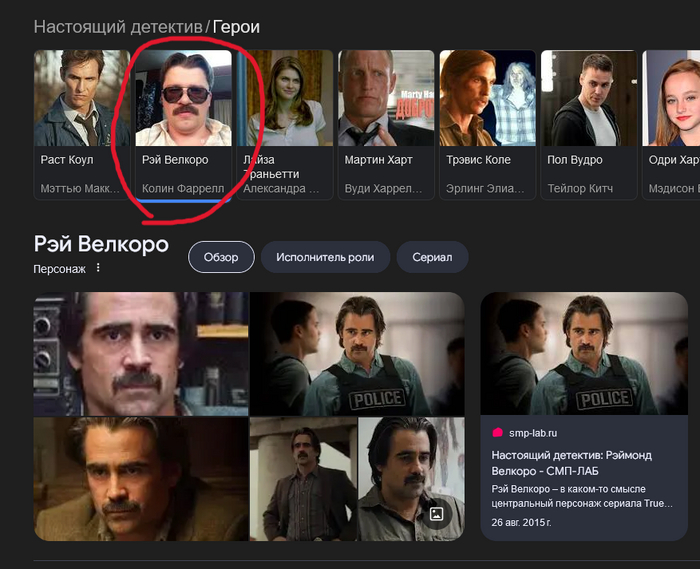Select the Сериал tab
This screenshot has width=700, height=569.
[432, 257]
